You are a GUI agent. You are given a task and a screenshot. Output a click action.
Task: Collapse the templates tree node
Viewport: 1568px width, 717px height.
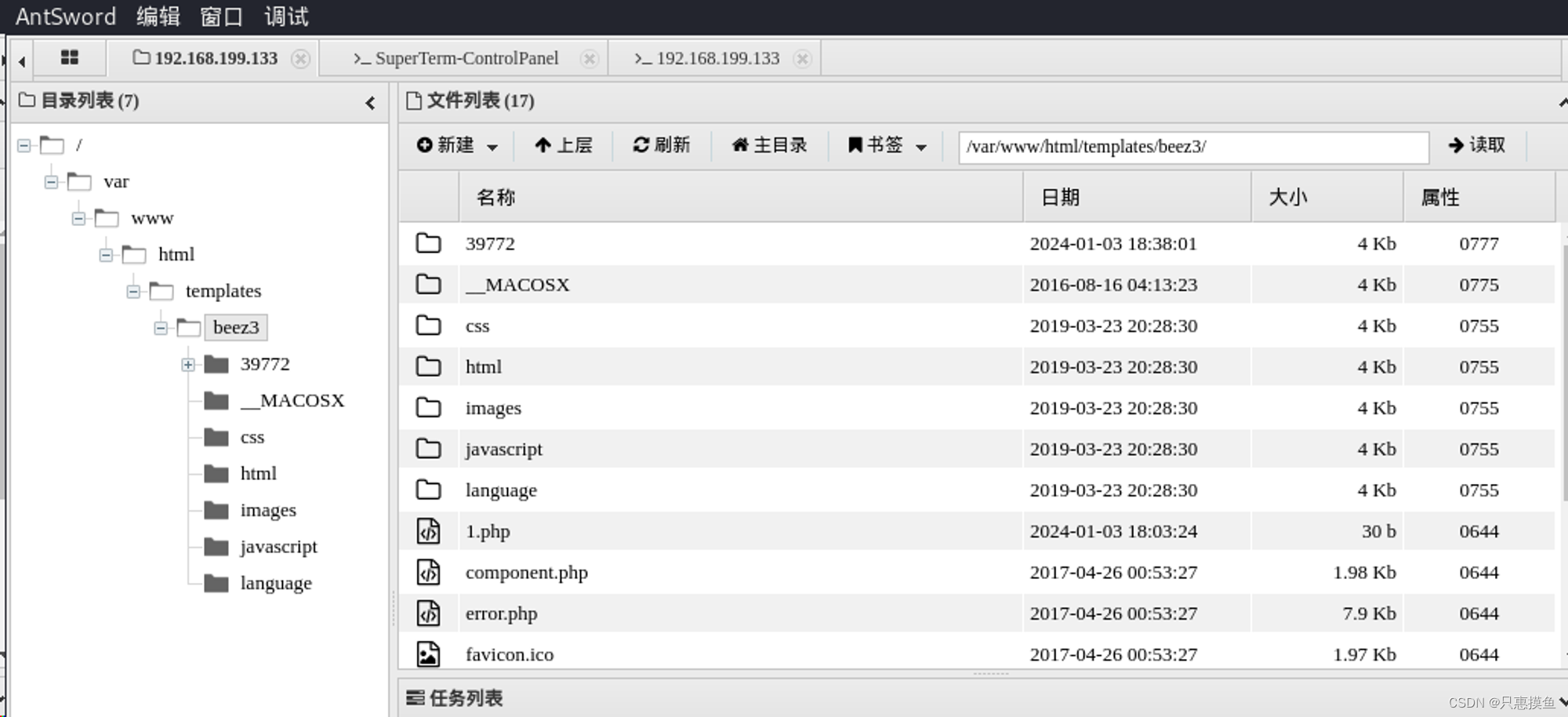[133, 292]
